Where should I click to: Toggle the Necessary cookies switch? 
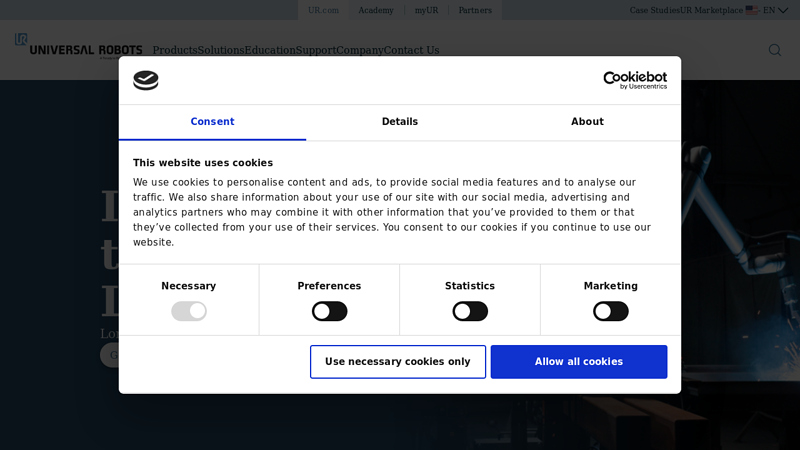(x=189, y=311)
